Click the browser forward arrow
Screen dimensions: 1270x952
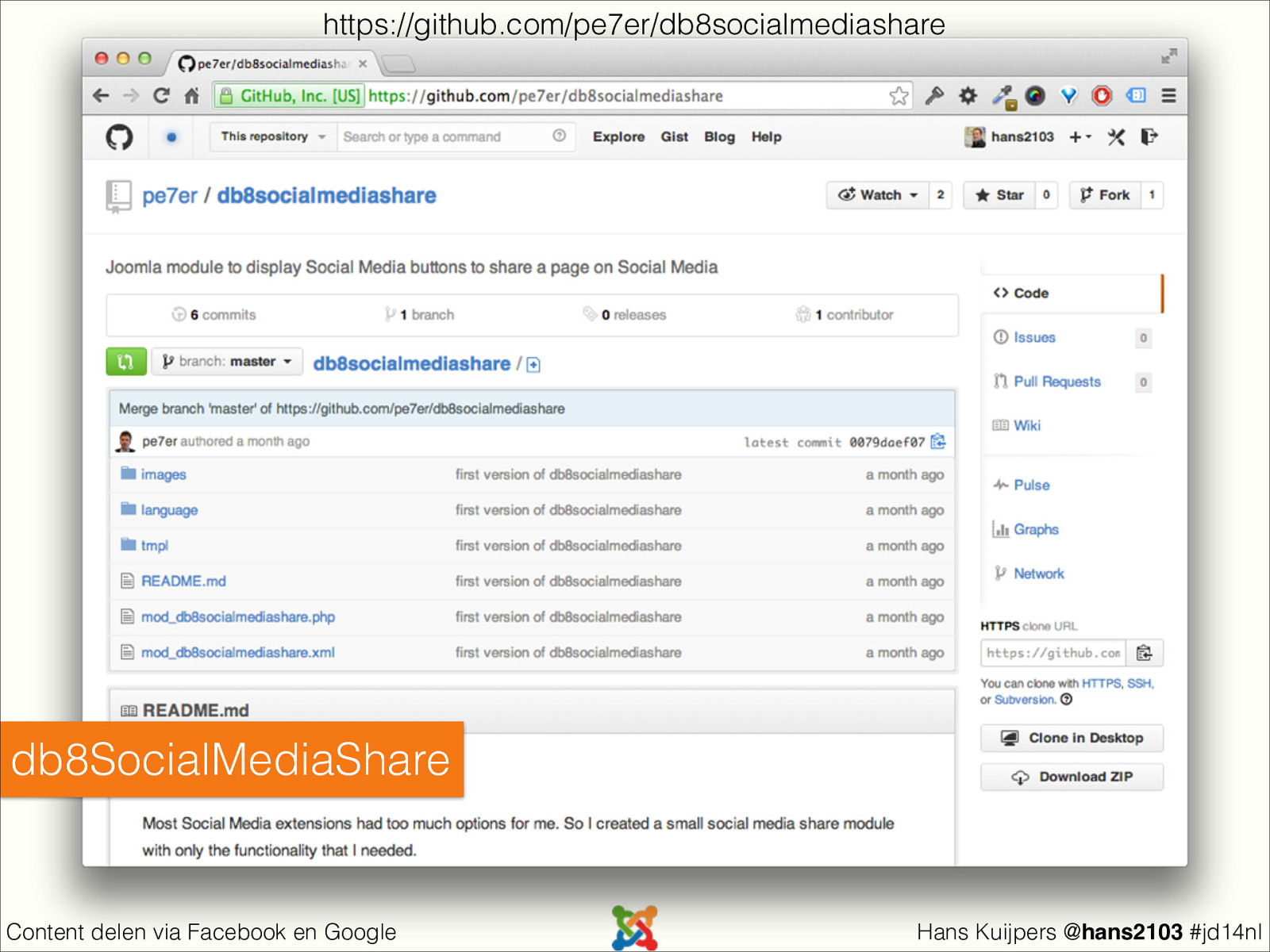coord(131,96)
